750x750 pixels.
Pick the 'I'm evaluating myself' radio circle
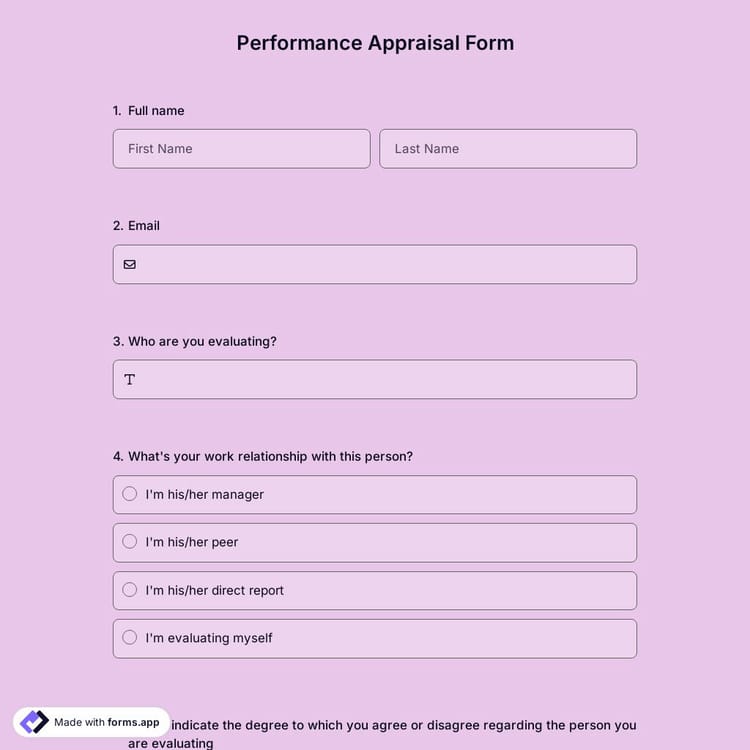click(130, 638)
